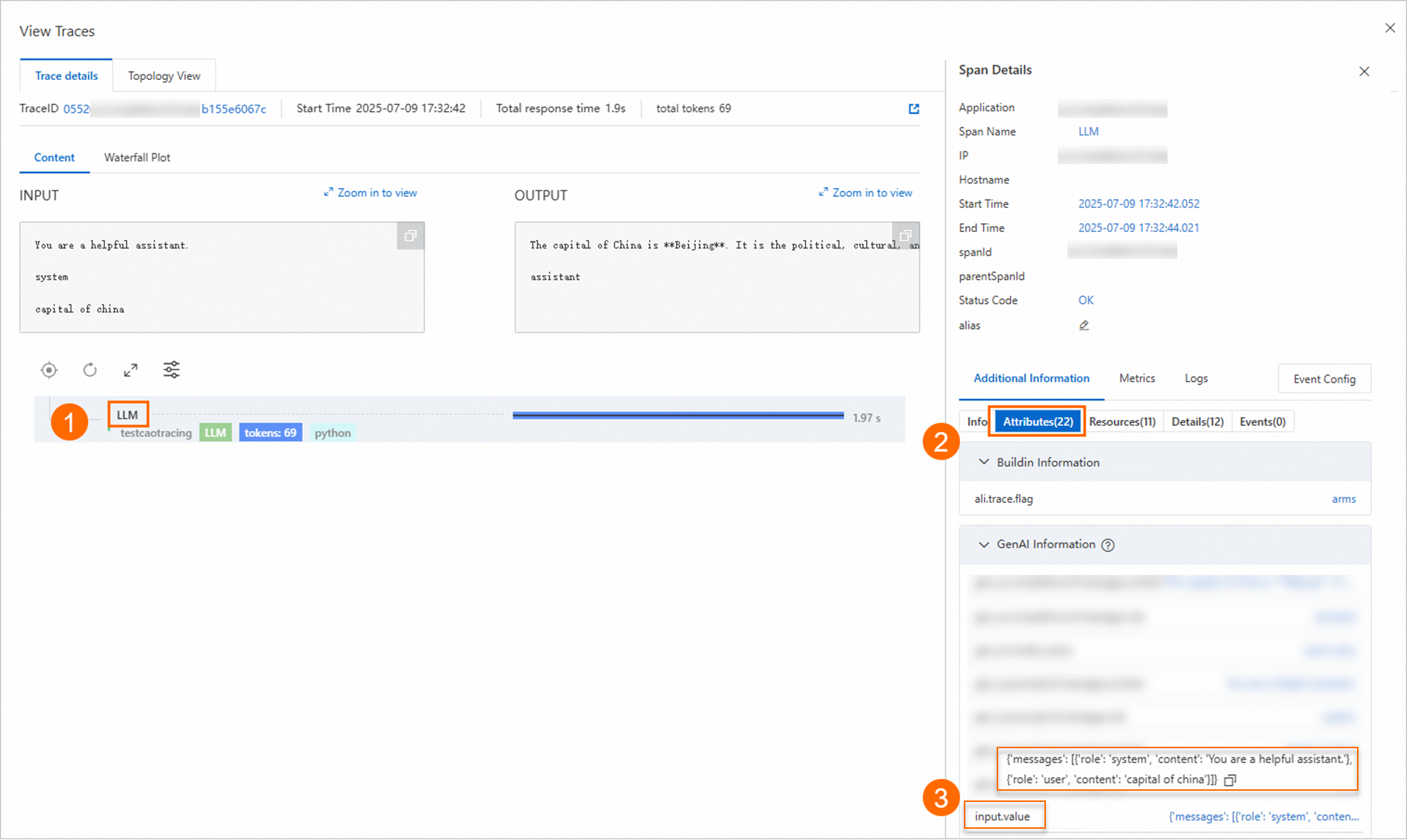The height and width of the screenshot is (840, 1407).
Task: Select the Additional Information tab
Action: pos(1032,378)
